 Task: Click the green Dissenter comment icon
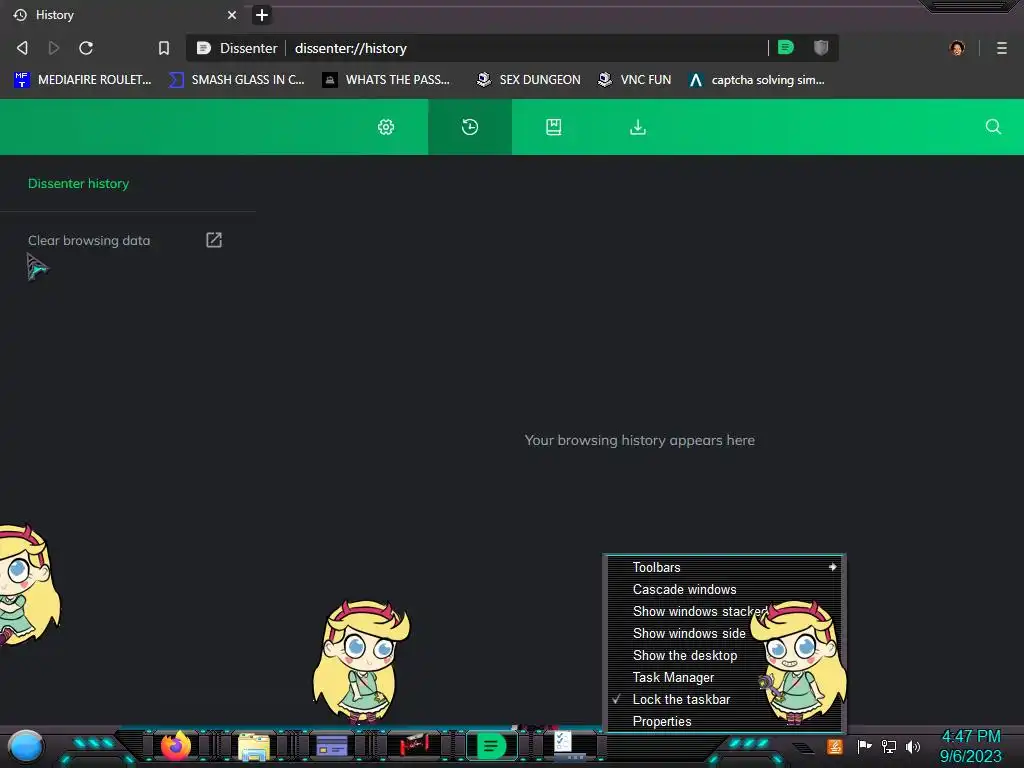[x=786, y=47]
